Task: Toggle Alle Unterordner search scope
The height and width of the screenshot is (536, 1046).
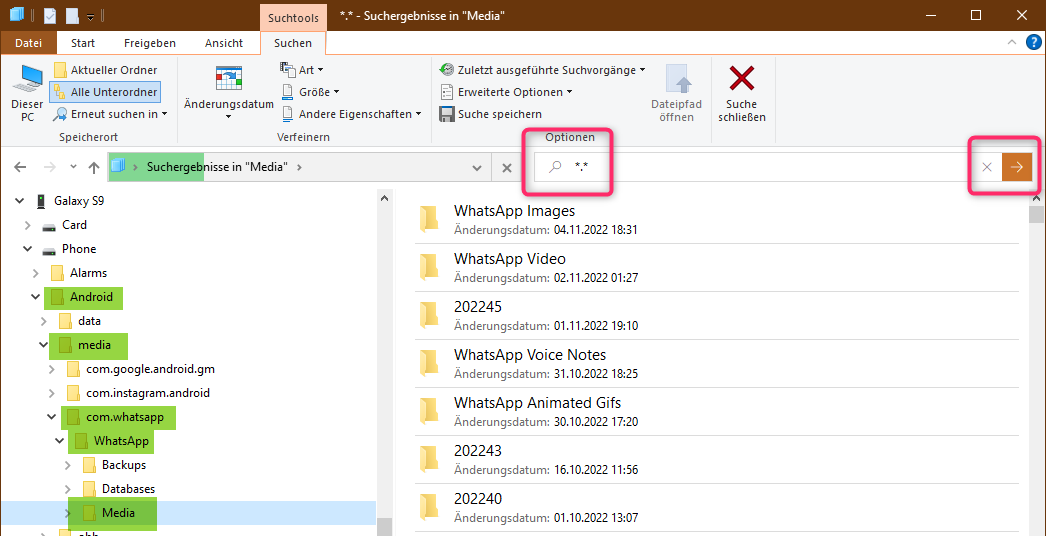Action: [105, 92]
